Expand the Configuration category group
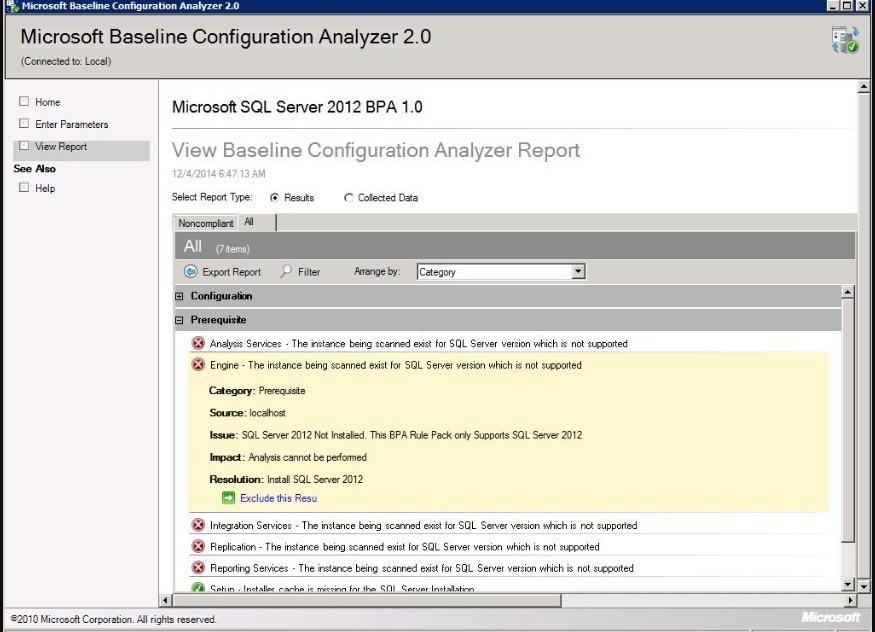The height and width of the screenshot is (632, 875). [179, 296]
